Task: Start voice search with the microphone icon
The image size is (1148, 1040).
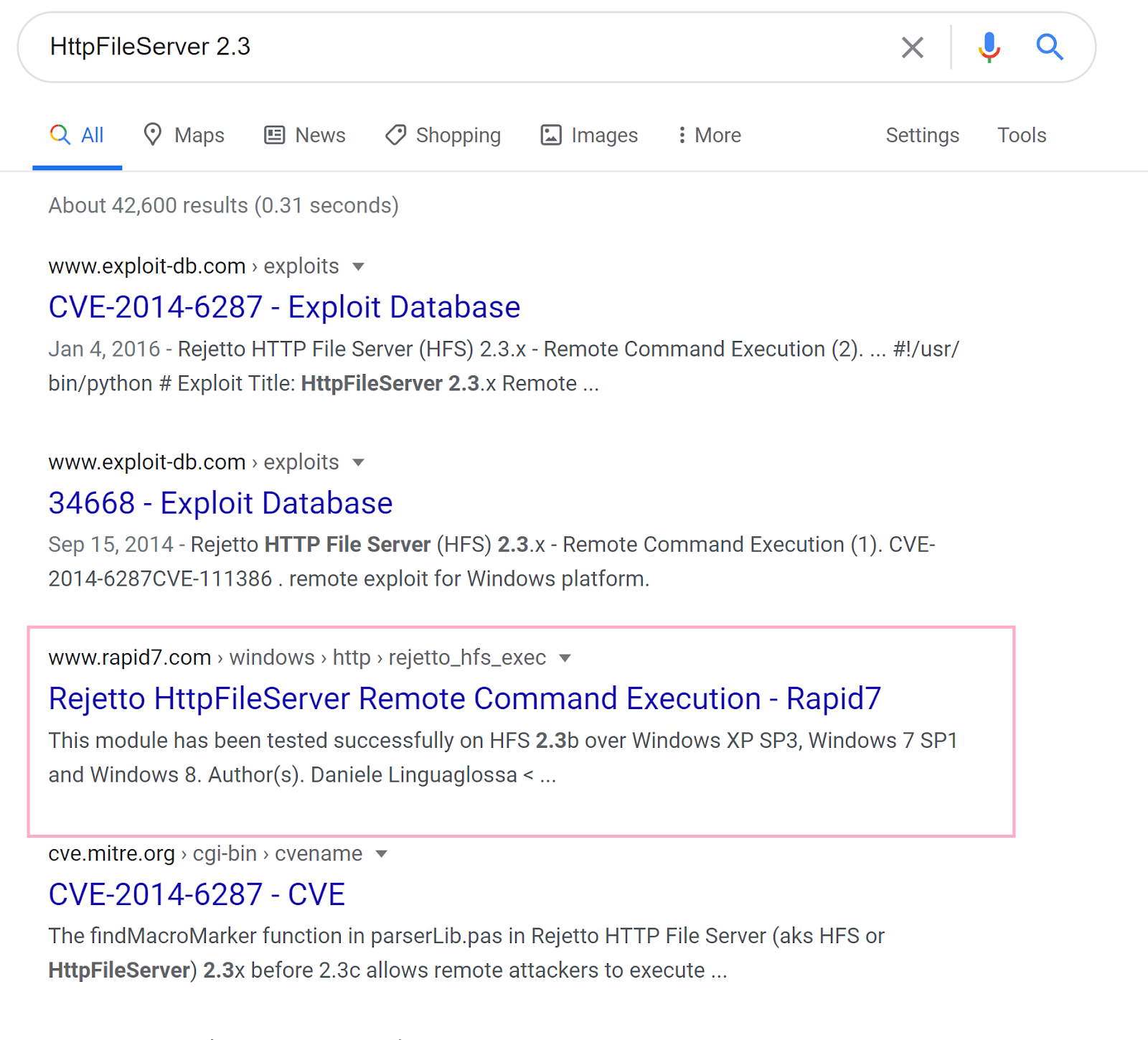Action: [x=989, y=47]
